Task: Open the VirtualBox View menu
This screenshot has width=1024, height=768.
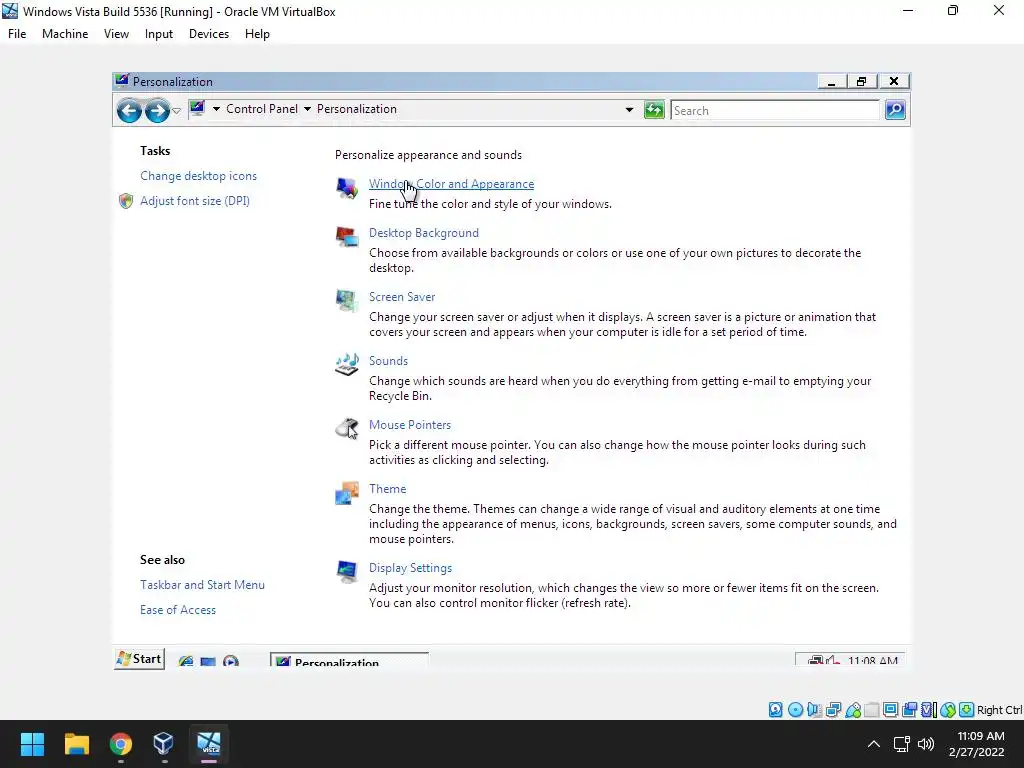Action: [116, 34]
